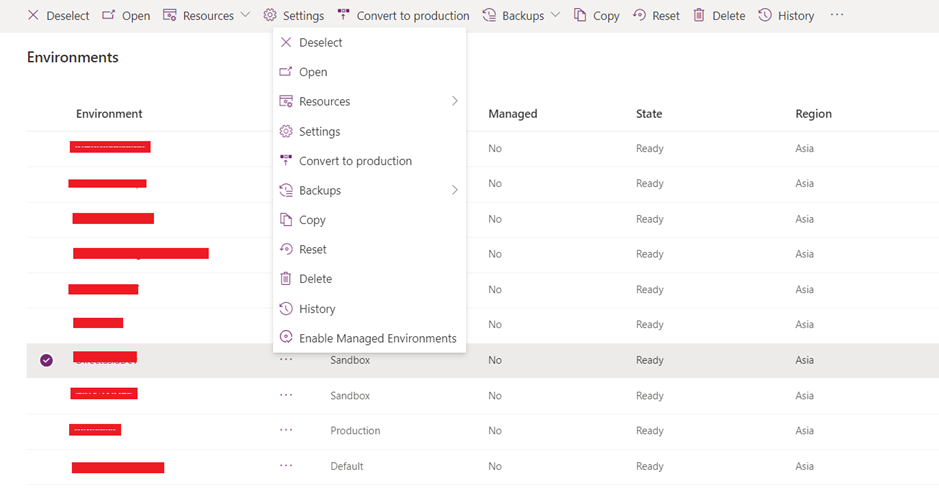Viewport: 939px width, 489px height.
Task: Click the Deselect X icon in toolbar
Action: [x=33, y=16]
